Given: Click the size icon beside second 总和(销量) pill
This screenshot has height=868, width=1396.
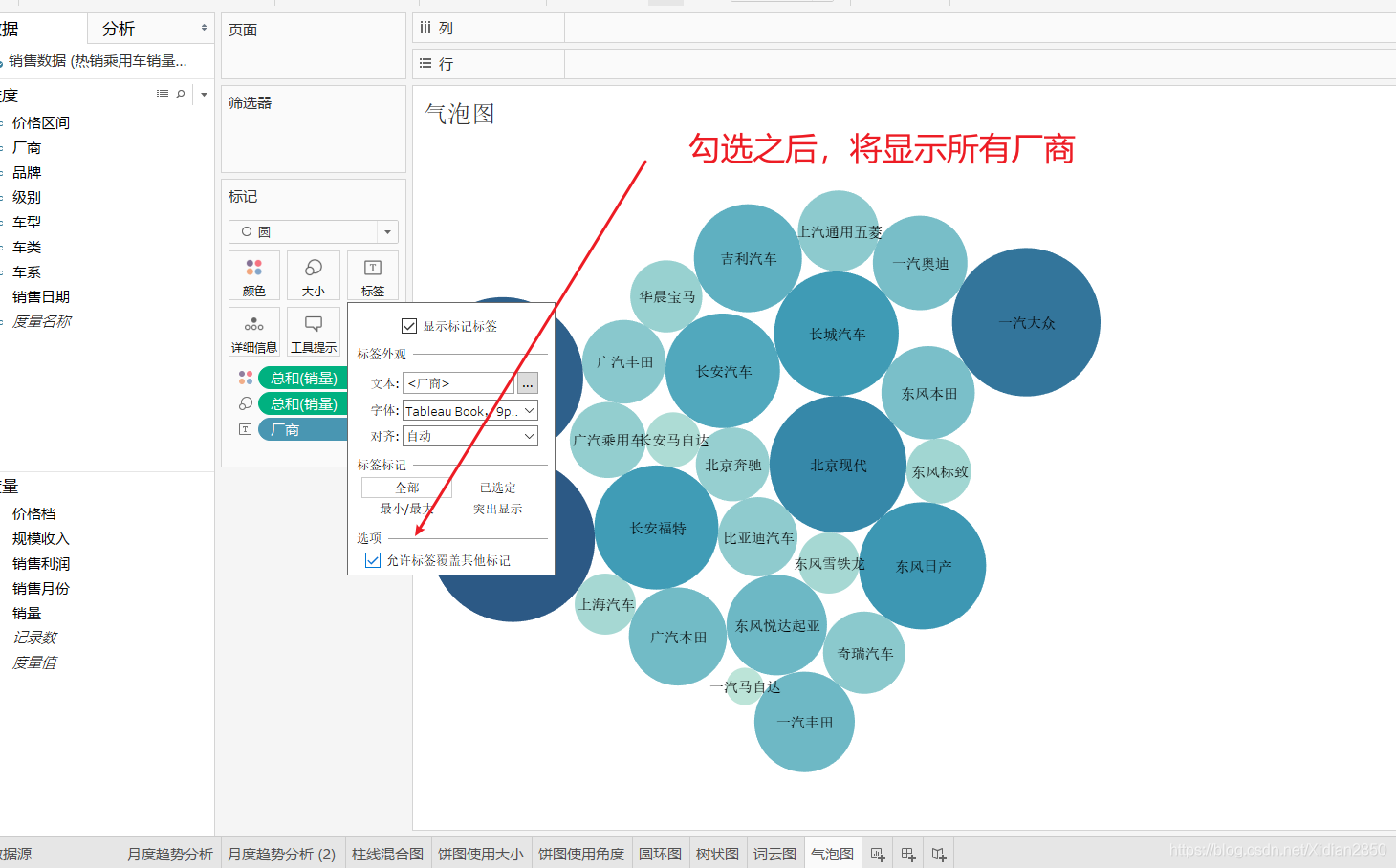Looking at the screenshot, I should coord(246,403).
